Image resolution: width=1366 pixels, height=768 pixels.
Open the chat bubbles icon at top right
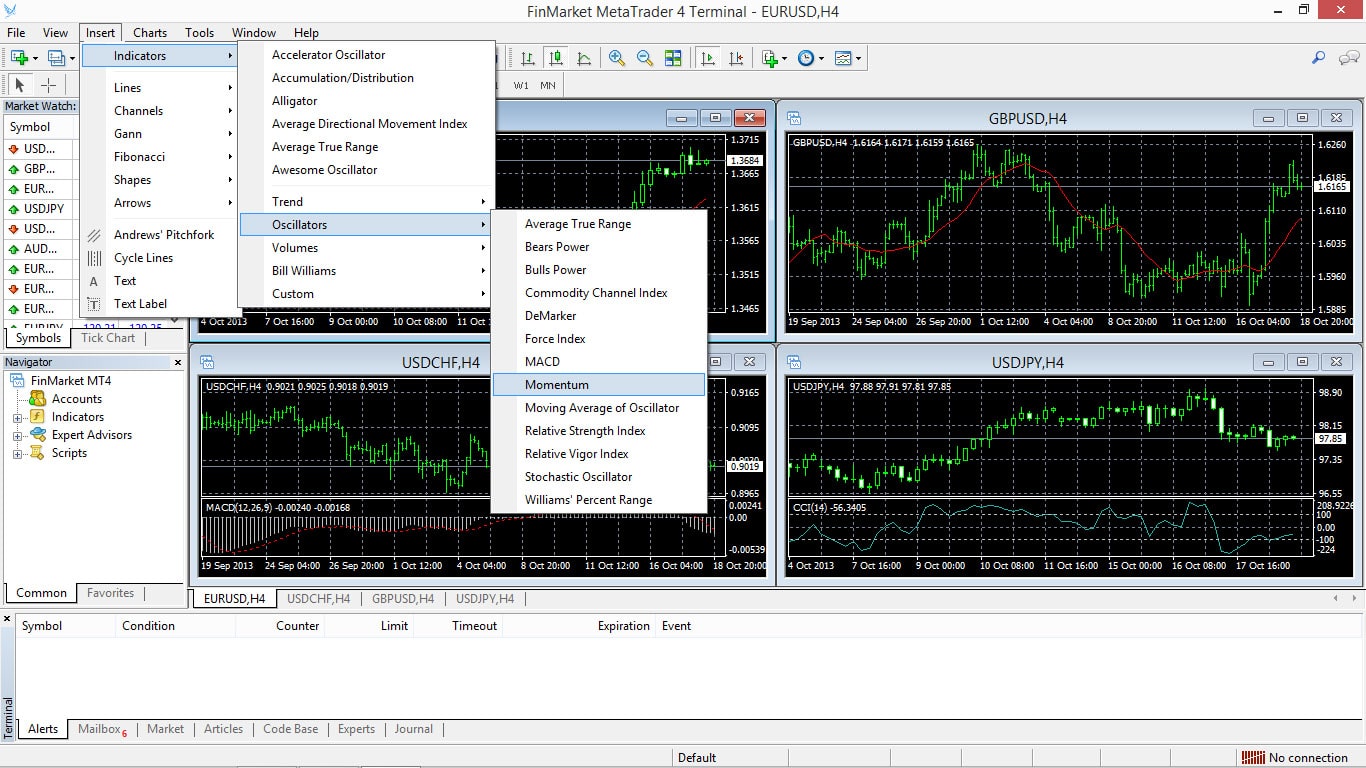tap(1347, 58)
